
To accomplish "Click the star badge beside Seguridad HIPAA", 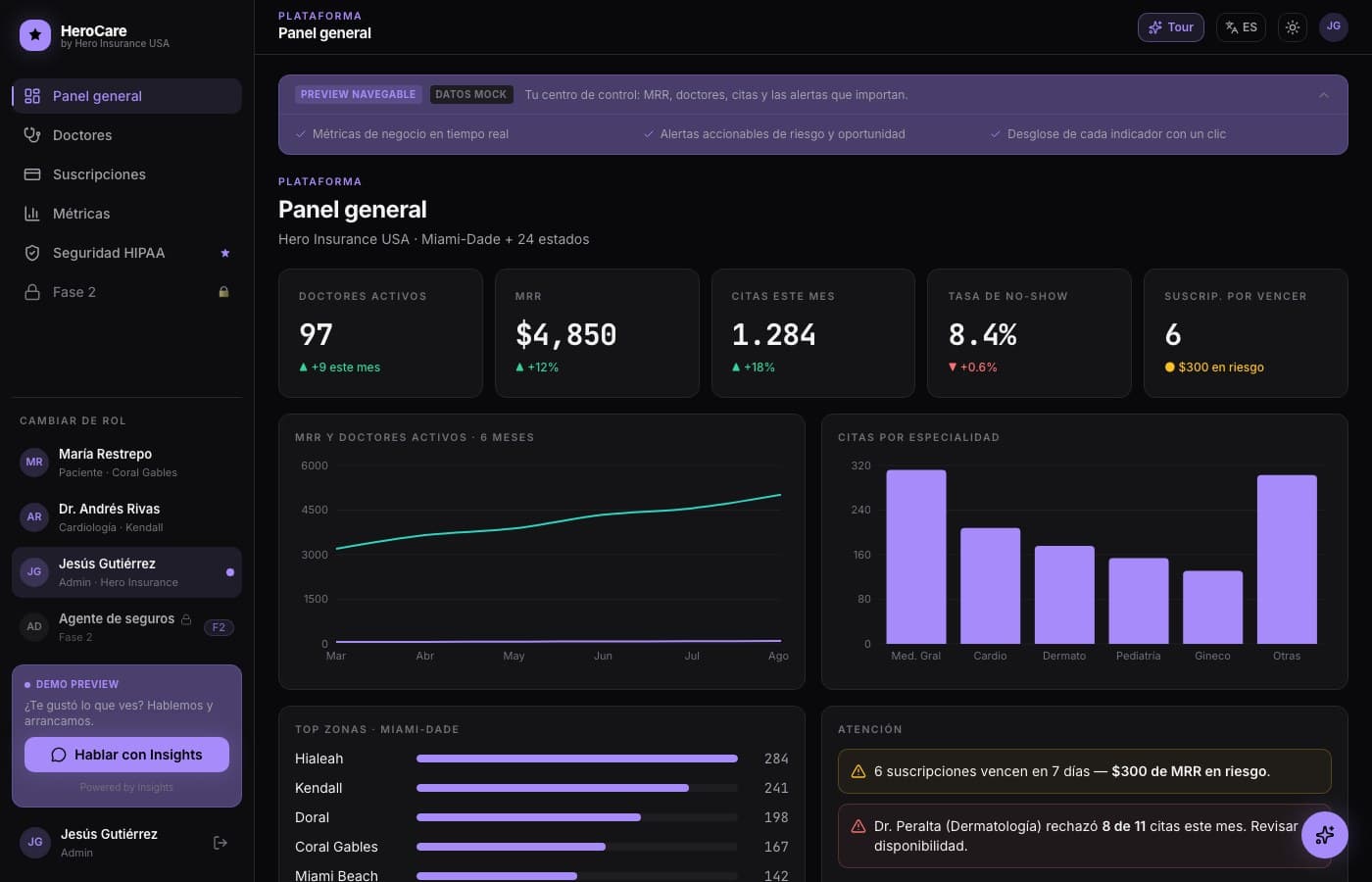I will [225, 253].
